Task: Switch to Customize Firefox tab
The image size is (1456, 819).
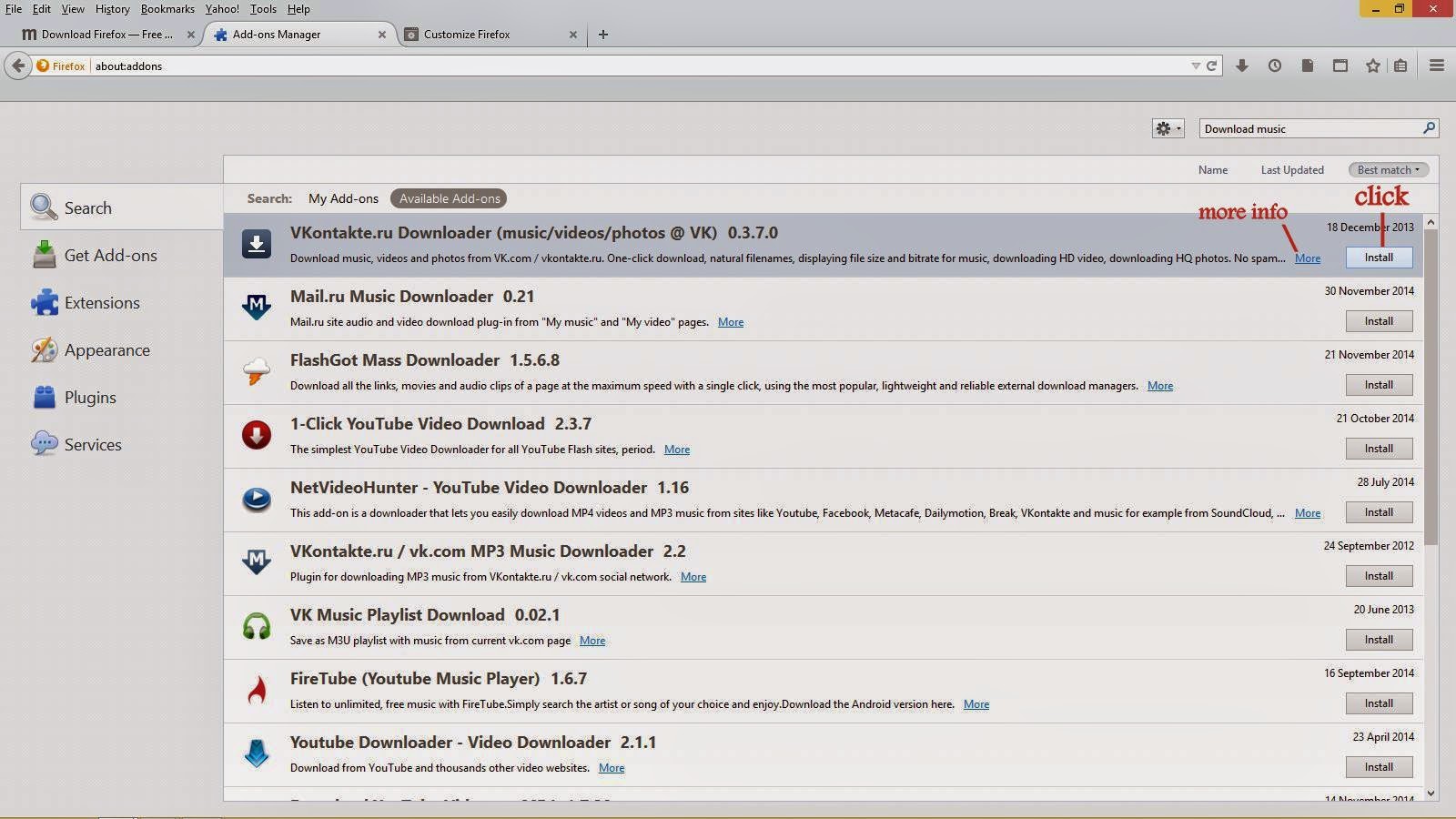Action: [490, 35]
